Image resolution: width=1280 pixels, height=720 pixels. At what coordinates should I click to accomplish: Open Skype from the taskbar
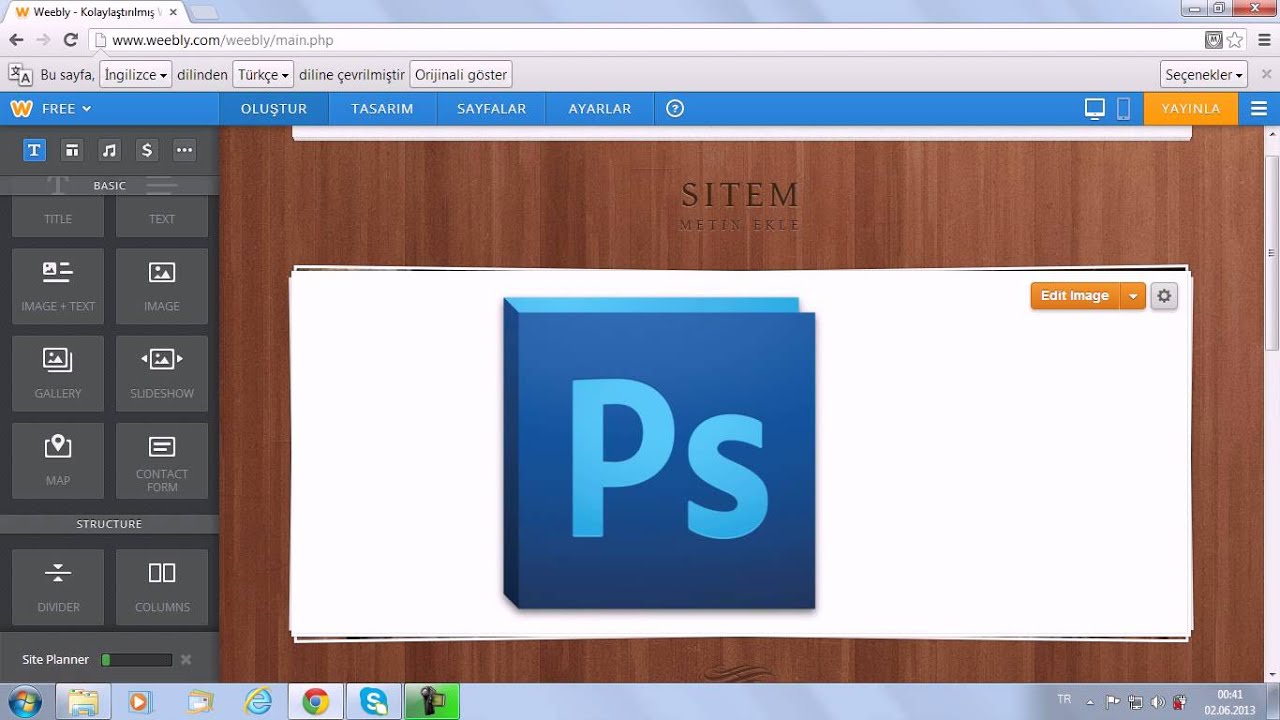(x=374, y=702)
